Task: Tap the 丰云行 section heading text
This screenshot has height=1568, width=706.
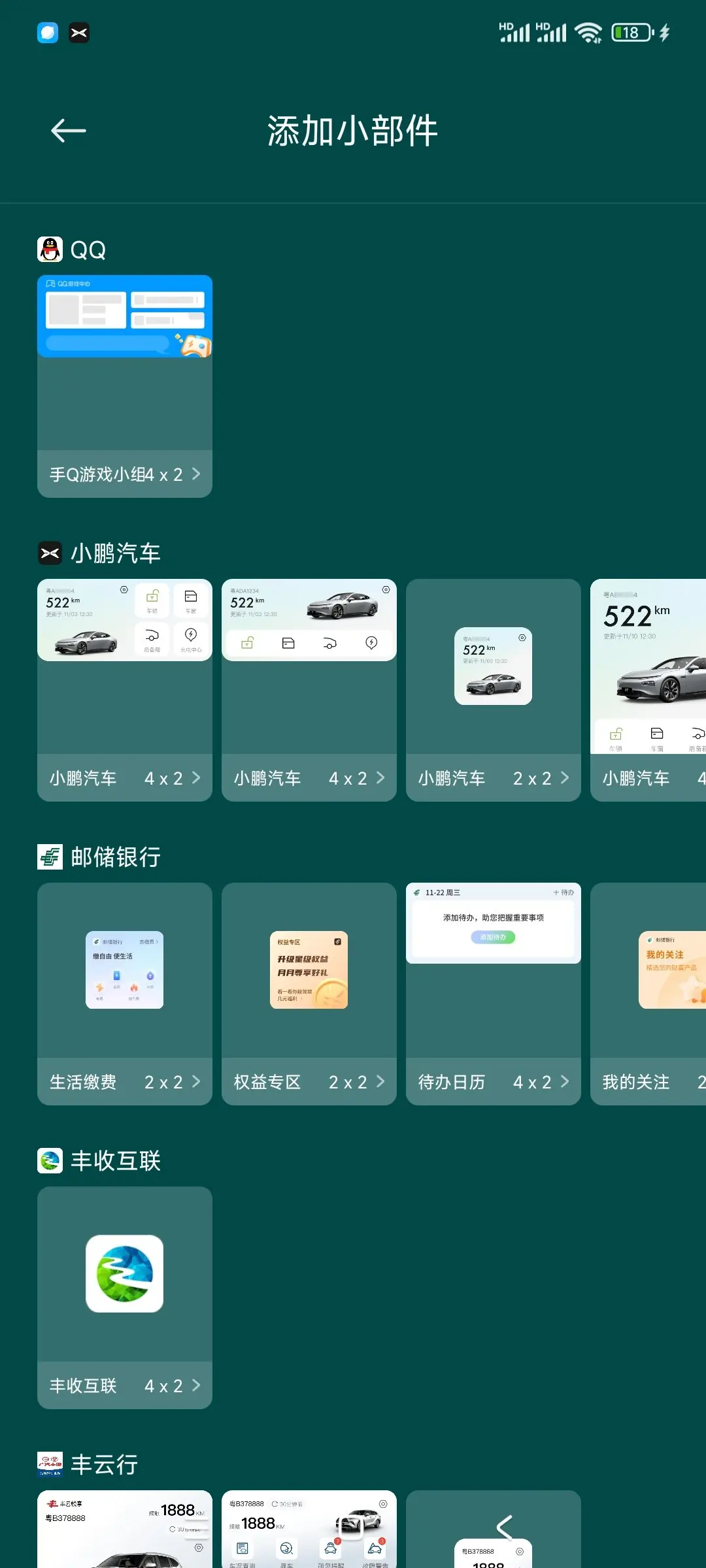Action: click(x=105, y=1464)
